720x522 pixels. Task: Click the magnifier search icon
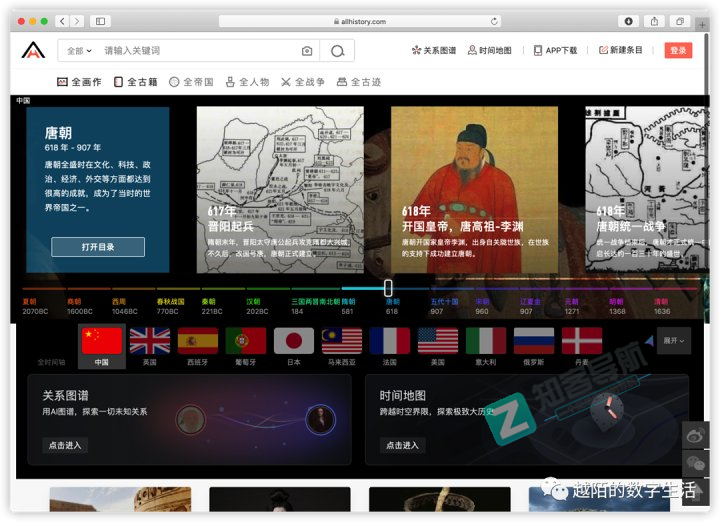coord(338,51)
